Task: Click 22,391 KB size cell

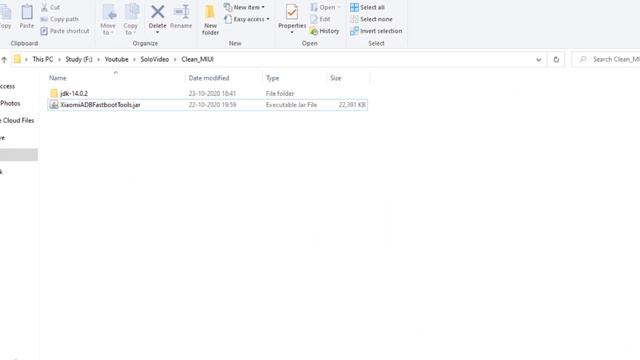Action: pyautogui.click(x=352, y=105)
